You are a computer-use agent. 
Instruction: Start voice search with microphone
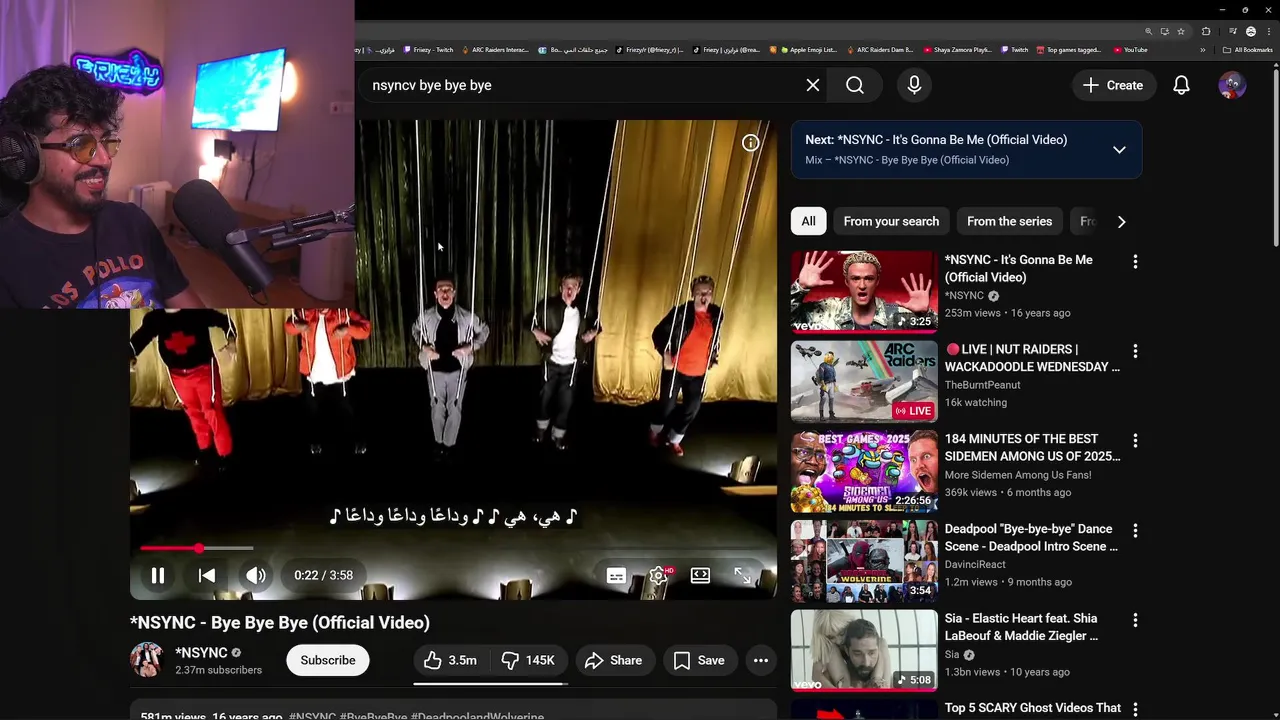click(x=914, y=85)
